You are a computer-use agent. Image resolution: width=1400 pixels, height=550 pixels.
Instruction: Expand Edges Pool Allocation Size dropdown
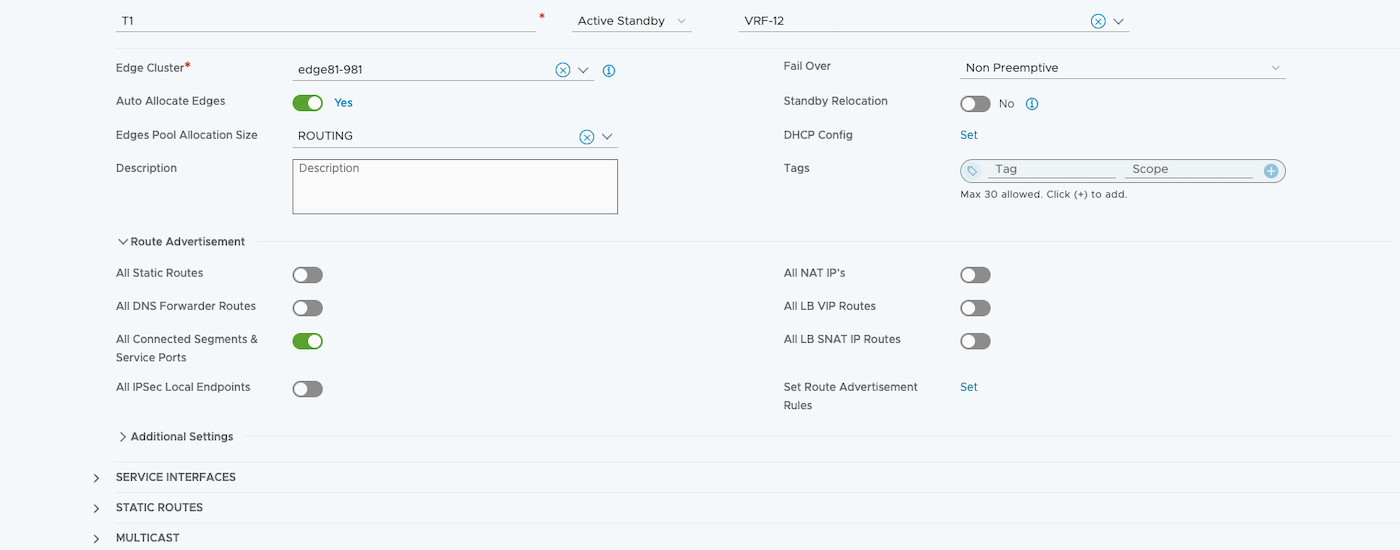(x=607, y=137)
